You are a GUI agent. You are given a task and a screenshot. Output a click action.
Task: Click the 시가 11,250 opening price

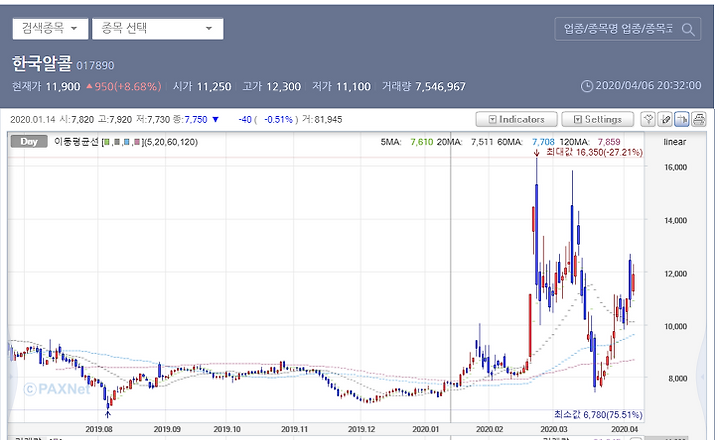pyautogui.click(x=202, y=86)
